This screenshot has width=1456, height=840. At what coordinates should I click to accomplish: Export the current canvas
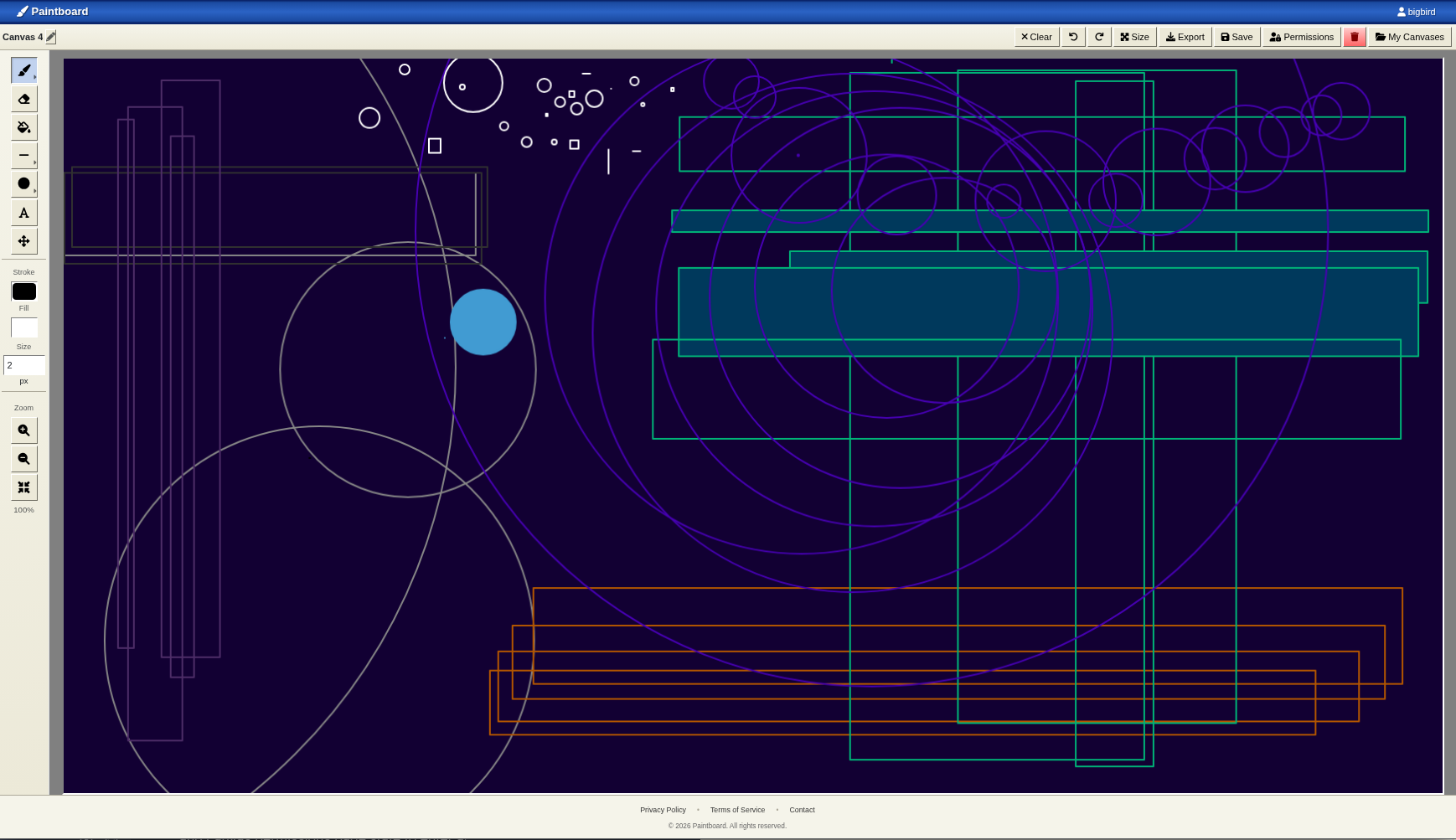(1184, 37)
